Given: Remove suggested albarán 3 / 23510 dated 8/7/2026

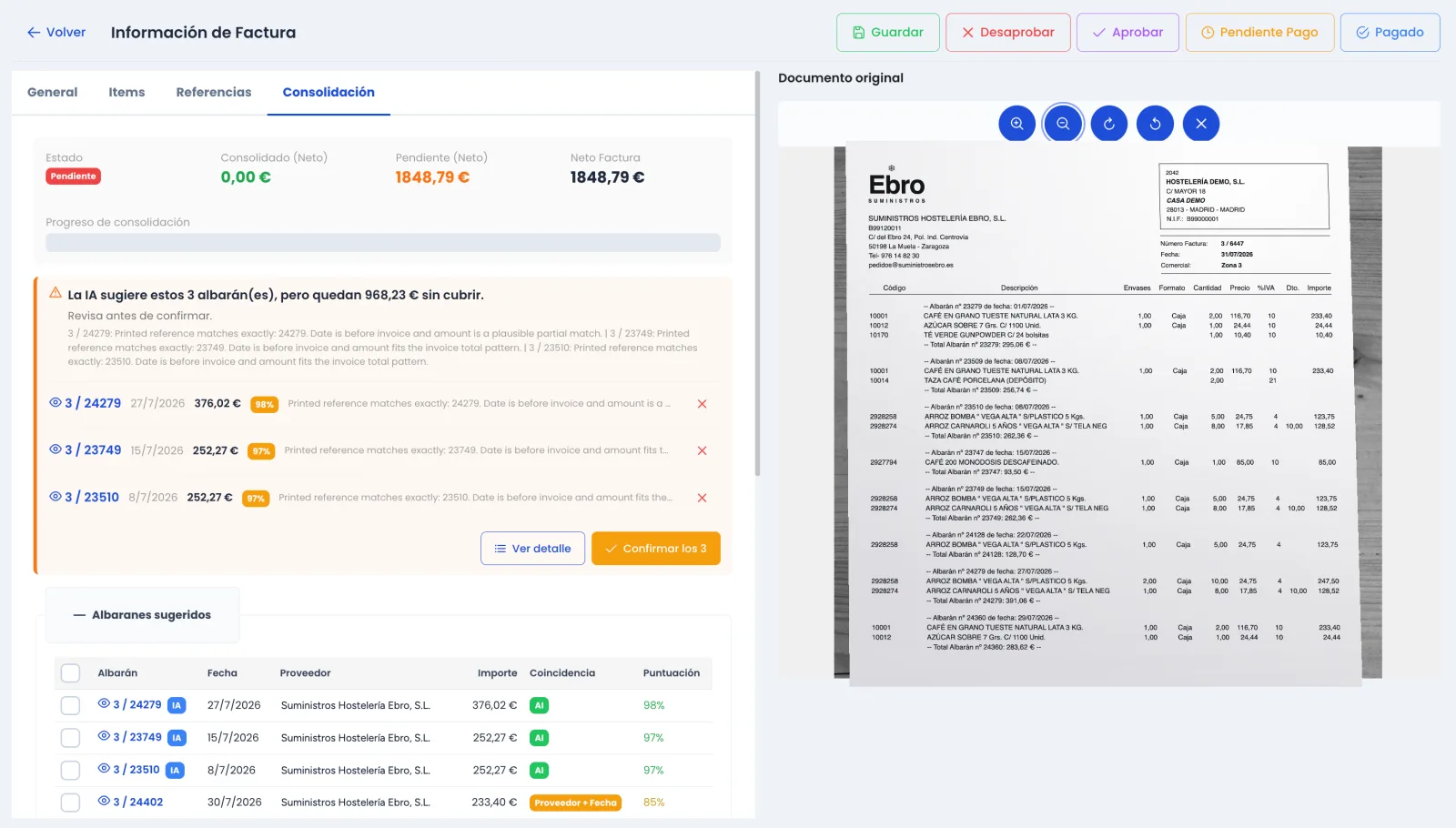Looking at the screenshot, I should tap(702, 498).
